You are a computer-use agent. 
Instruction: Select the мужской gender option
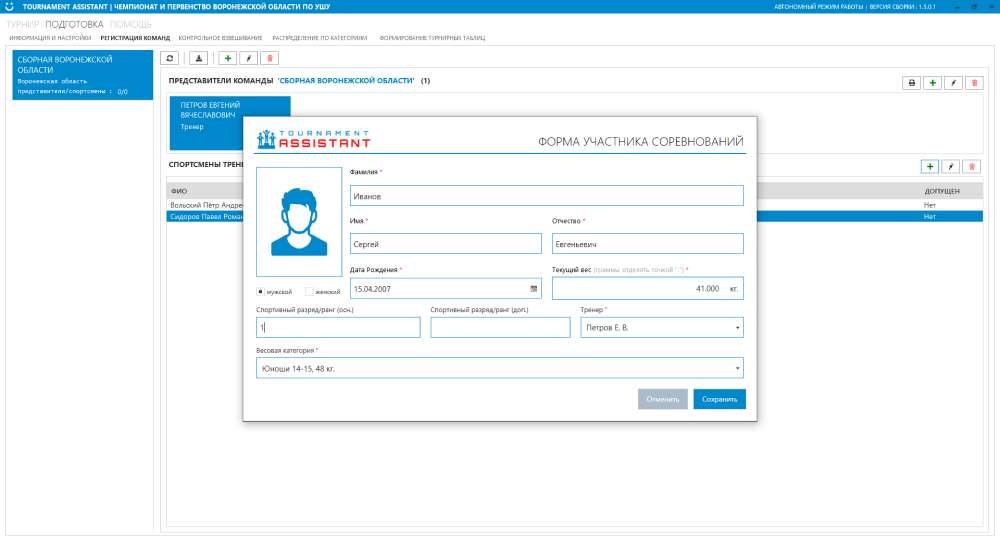point(261,292)
